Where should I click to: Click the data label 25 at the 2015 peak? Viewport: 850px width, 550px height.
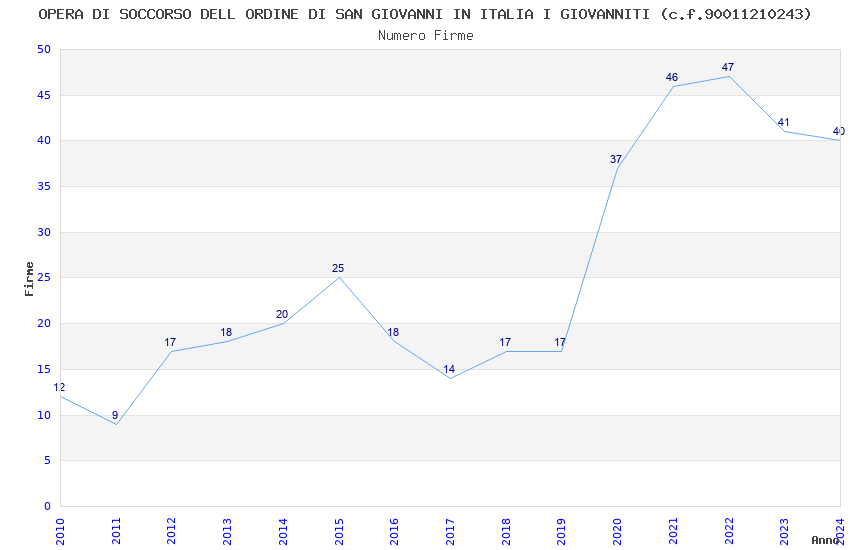click(x=338, y=268)
